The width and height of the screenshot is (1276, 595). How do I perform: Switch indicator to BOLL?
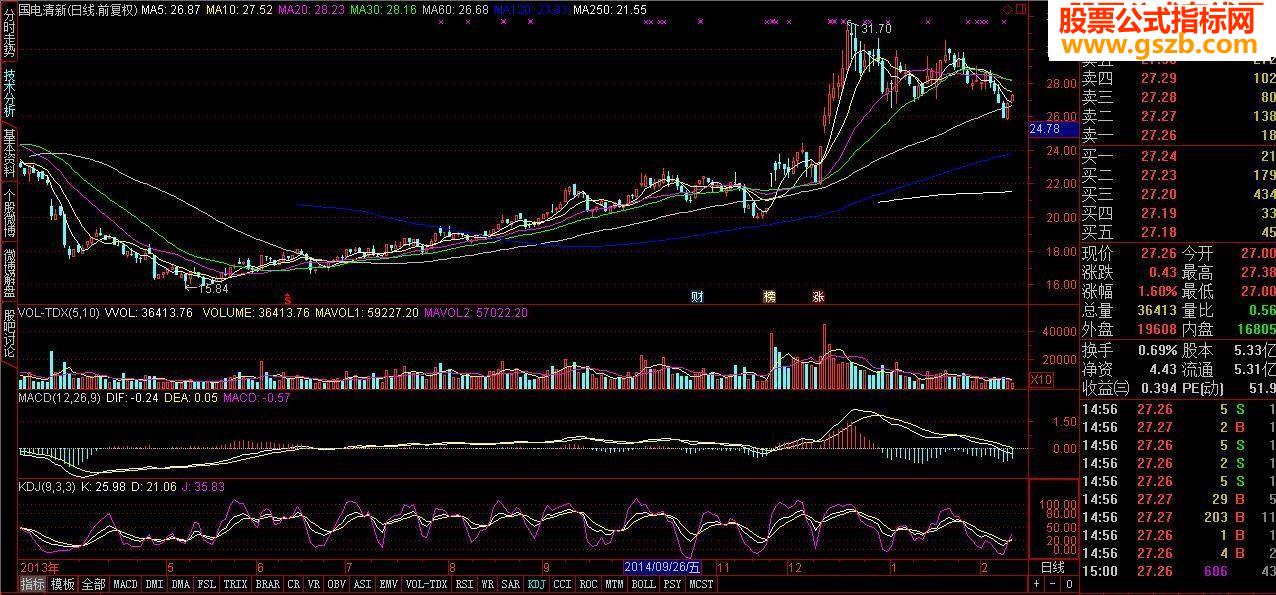click(x=644, y=584)
